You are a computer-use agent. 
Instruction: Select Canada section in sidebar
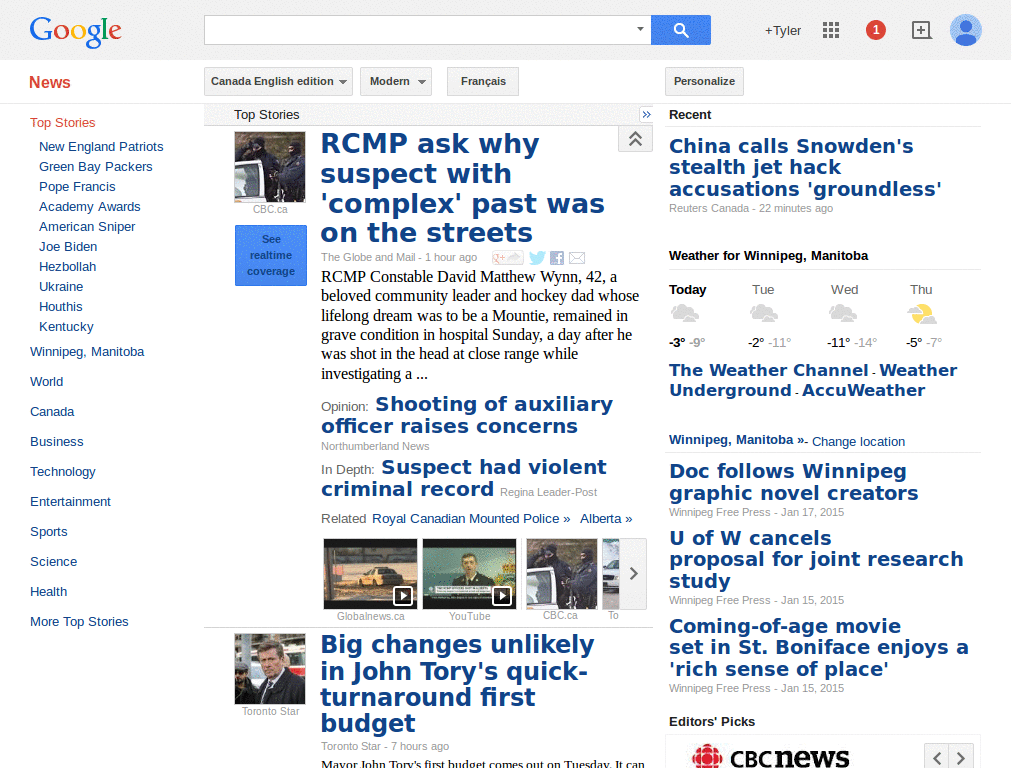click(x=52, y=411)
